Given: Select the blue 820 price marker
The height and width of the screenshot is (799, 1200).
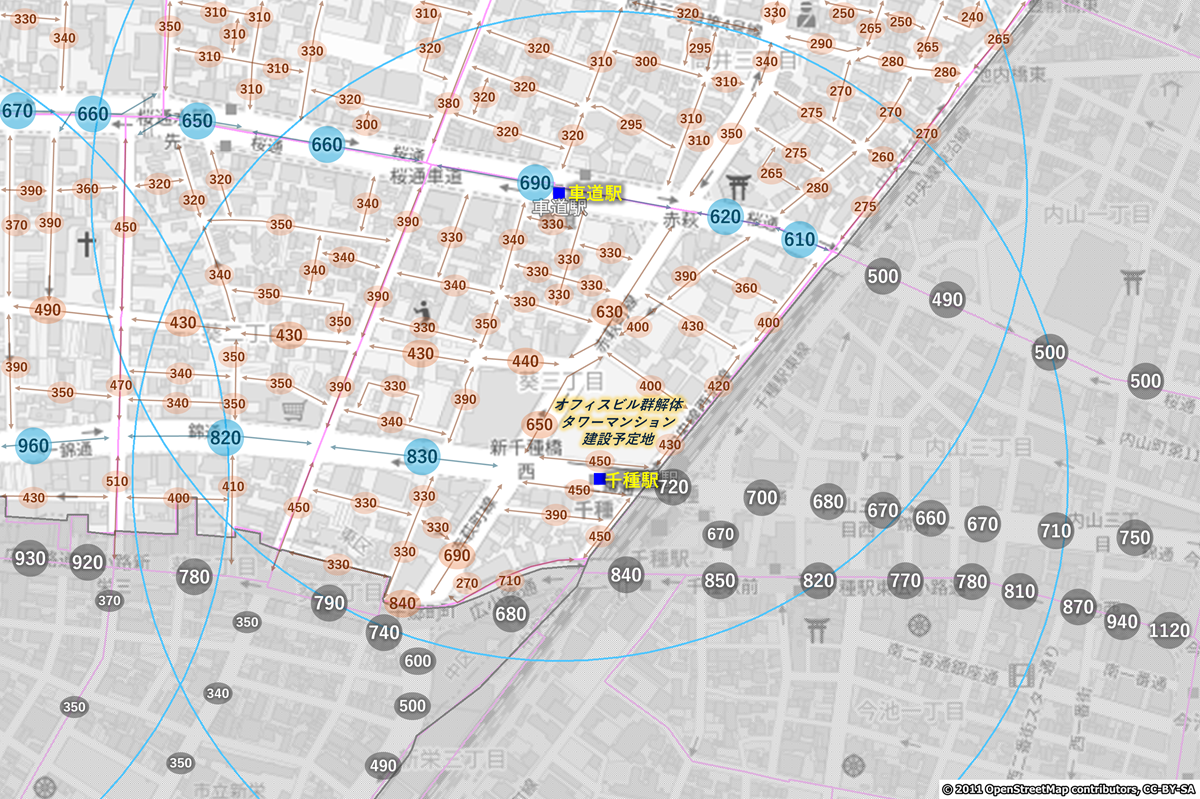Looking at the screenshot, I should pos(226,437).
